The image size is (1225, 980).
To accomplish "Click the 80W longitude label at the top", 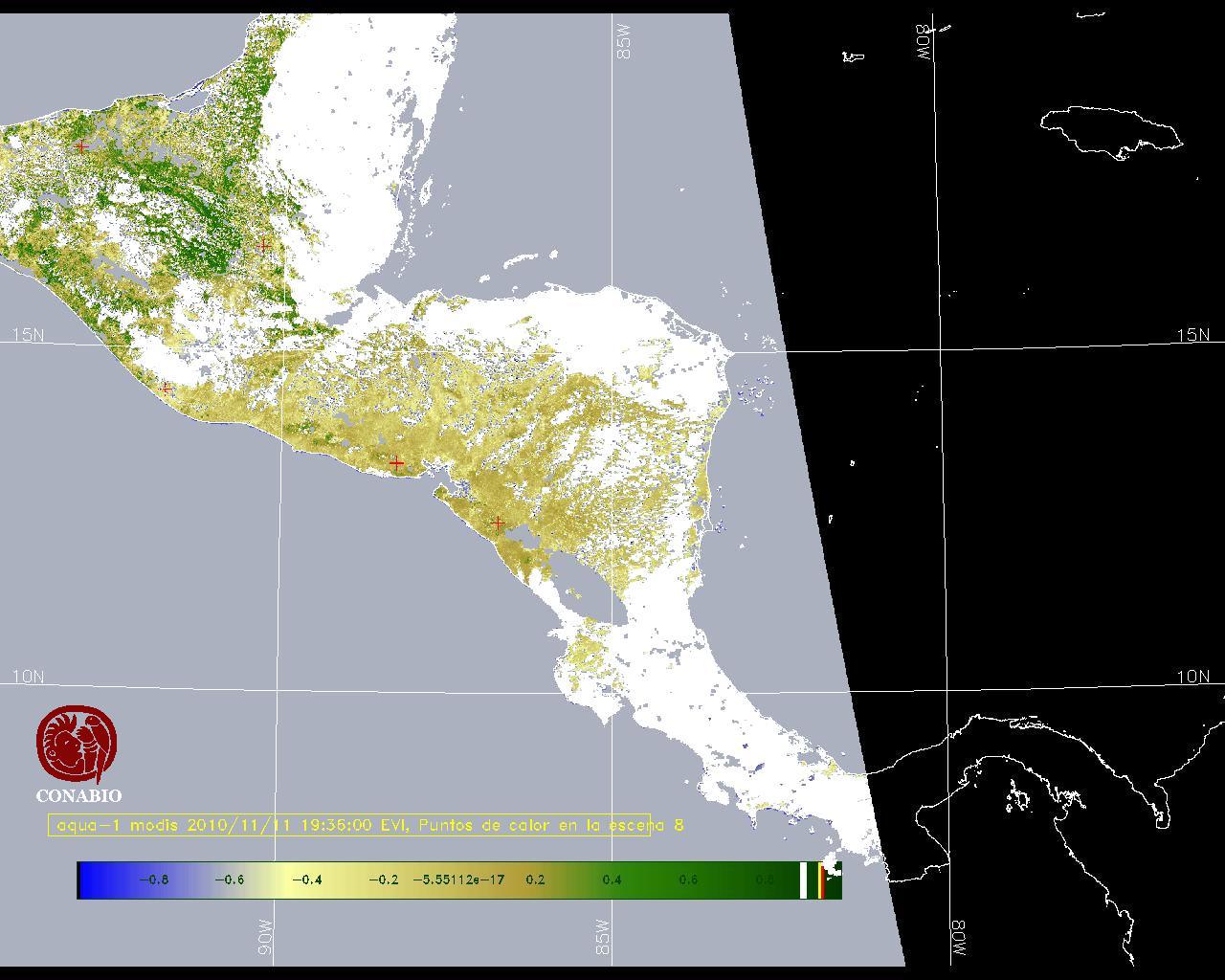I will (x=924, y=42).
